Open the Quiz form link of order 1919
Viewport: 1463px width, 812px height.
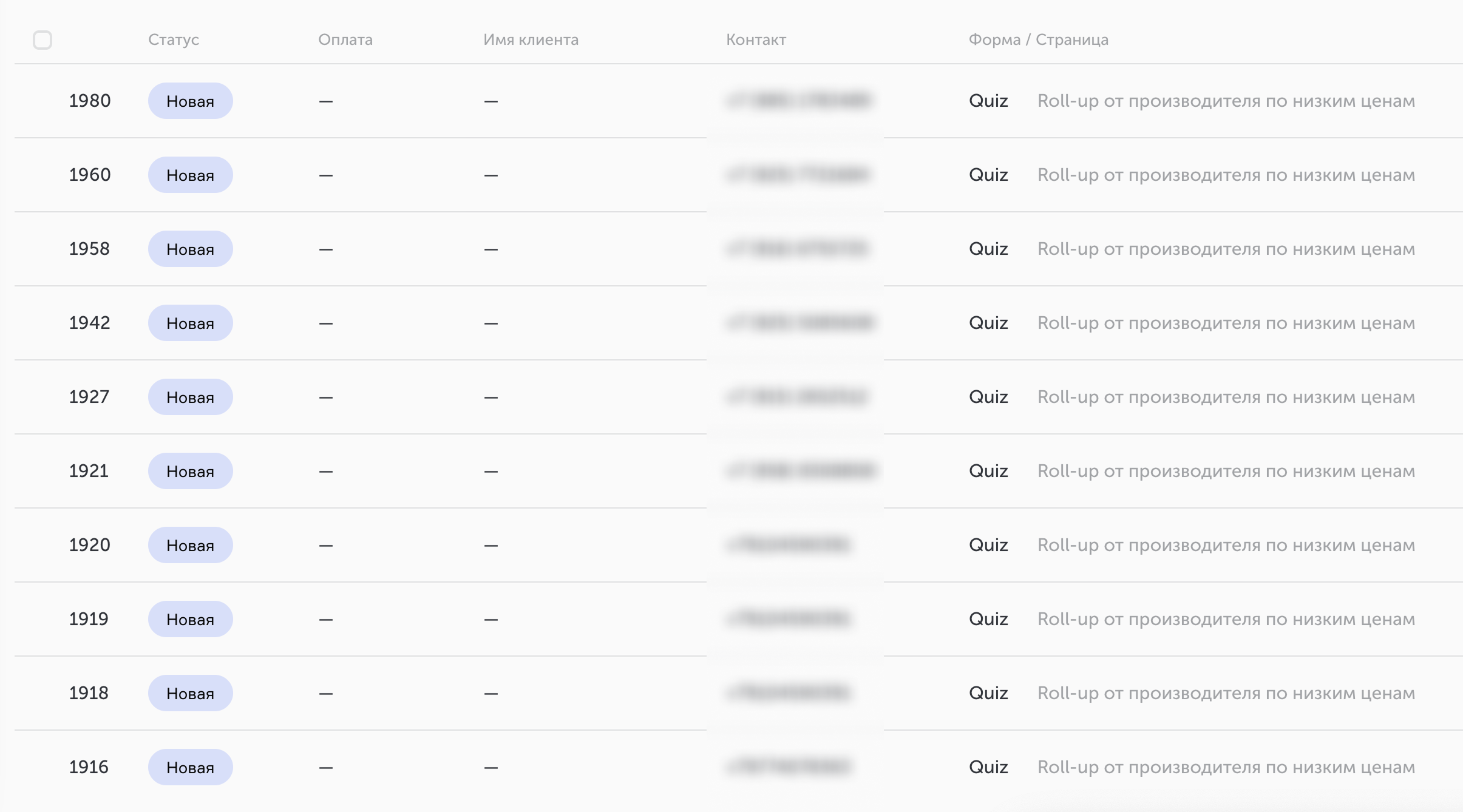click(x=988, y=619)
